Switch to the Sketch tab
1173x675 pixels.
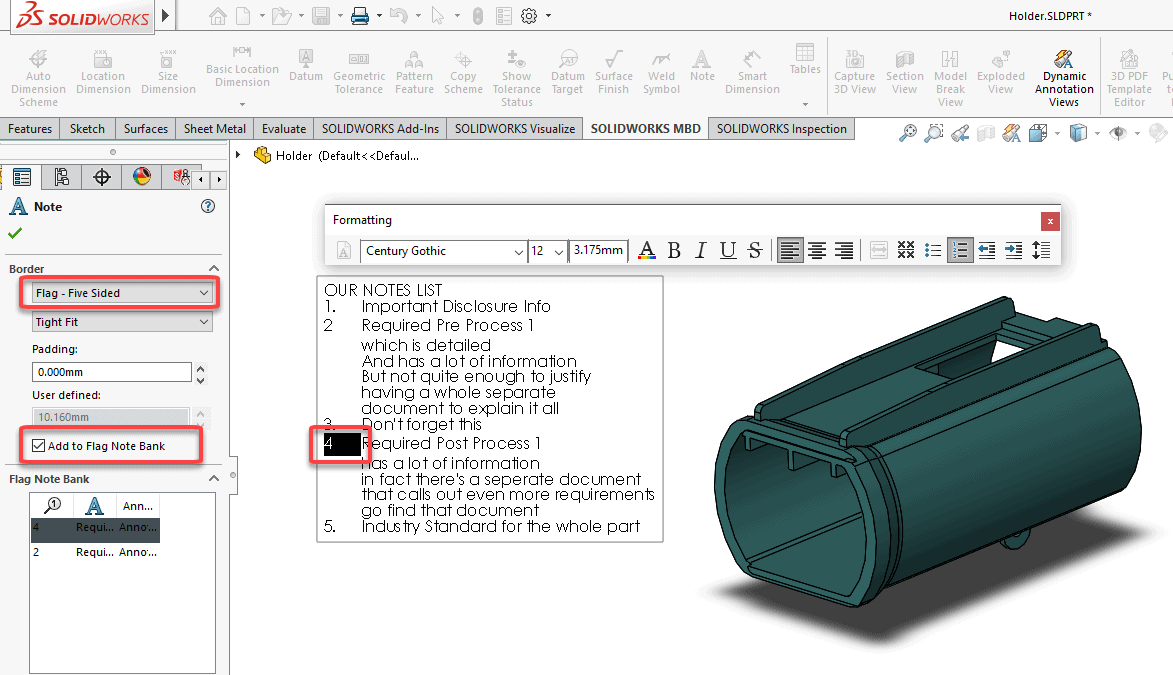tap(88, 129)
